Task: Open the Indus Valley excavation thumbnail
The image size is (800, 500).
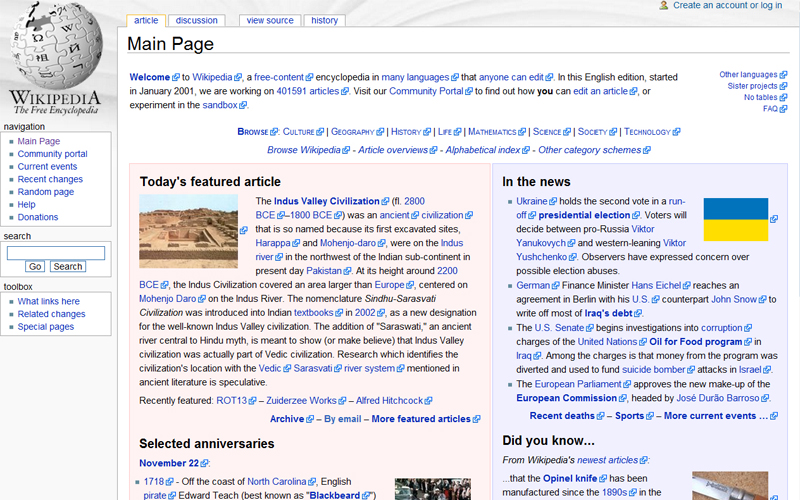Action: coord(188,231)
